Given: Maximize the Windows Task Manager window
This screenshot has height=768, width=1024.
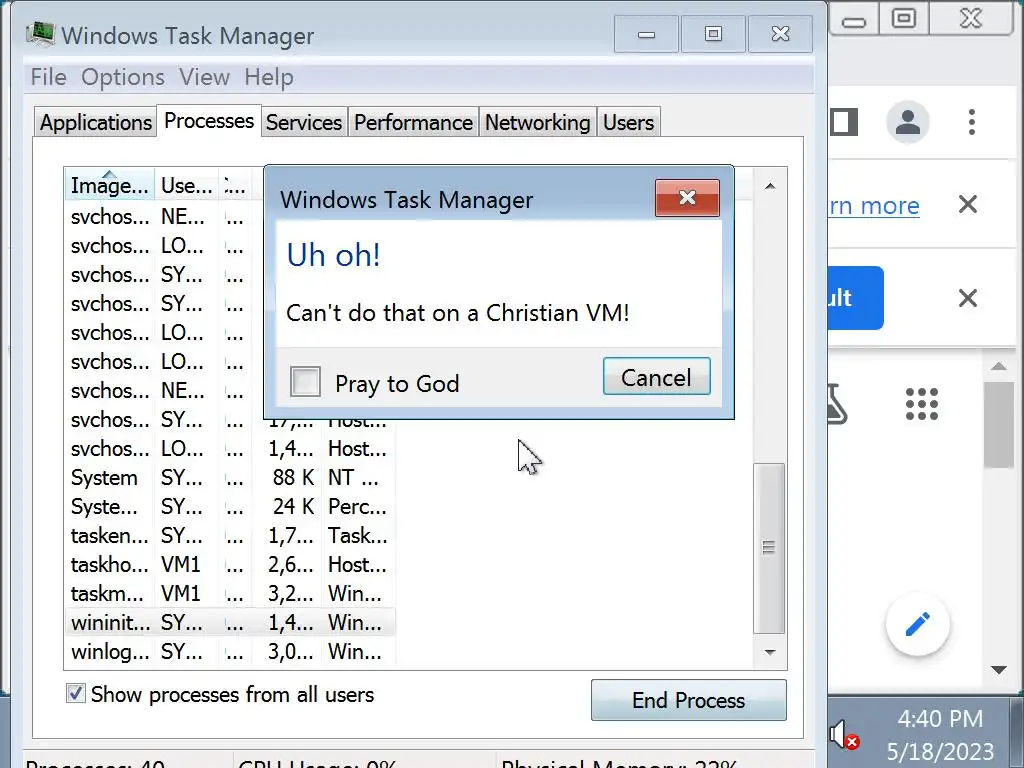Looking at the screenshot, I should tap(713, 34).
